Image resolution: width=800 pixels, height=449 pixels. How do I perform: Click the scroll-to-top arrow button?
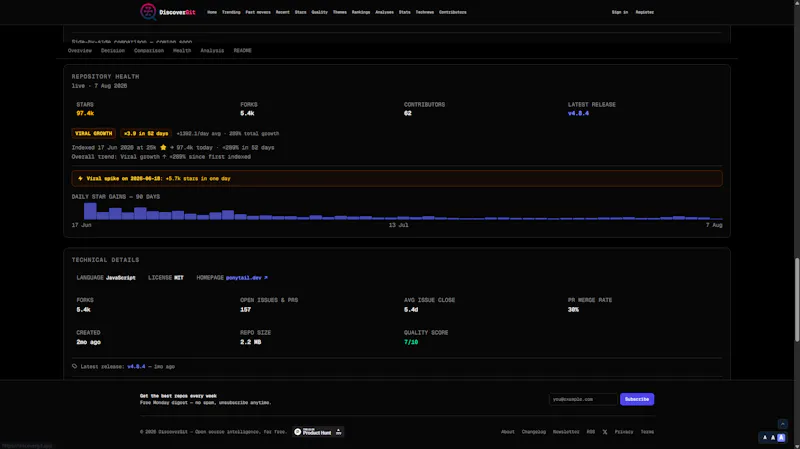pyautogui.click(x=782, y=424)
